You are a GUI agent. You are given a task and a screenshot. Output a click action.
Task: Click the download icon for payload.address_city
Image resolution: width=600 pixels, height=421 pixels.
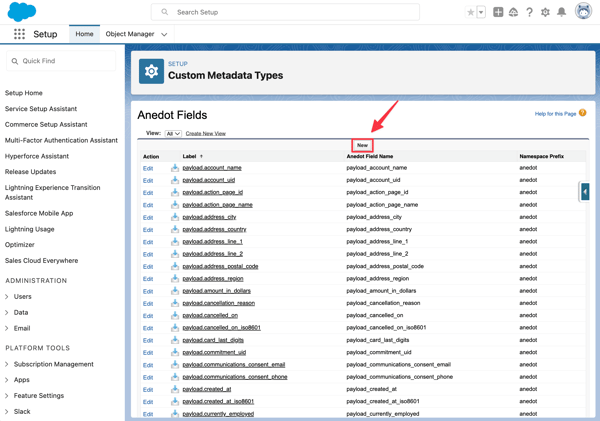[174, 217]
